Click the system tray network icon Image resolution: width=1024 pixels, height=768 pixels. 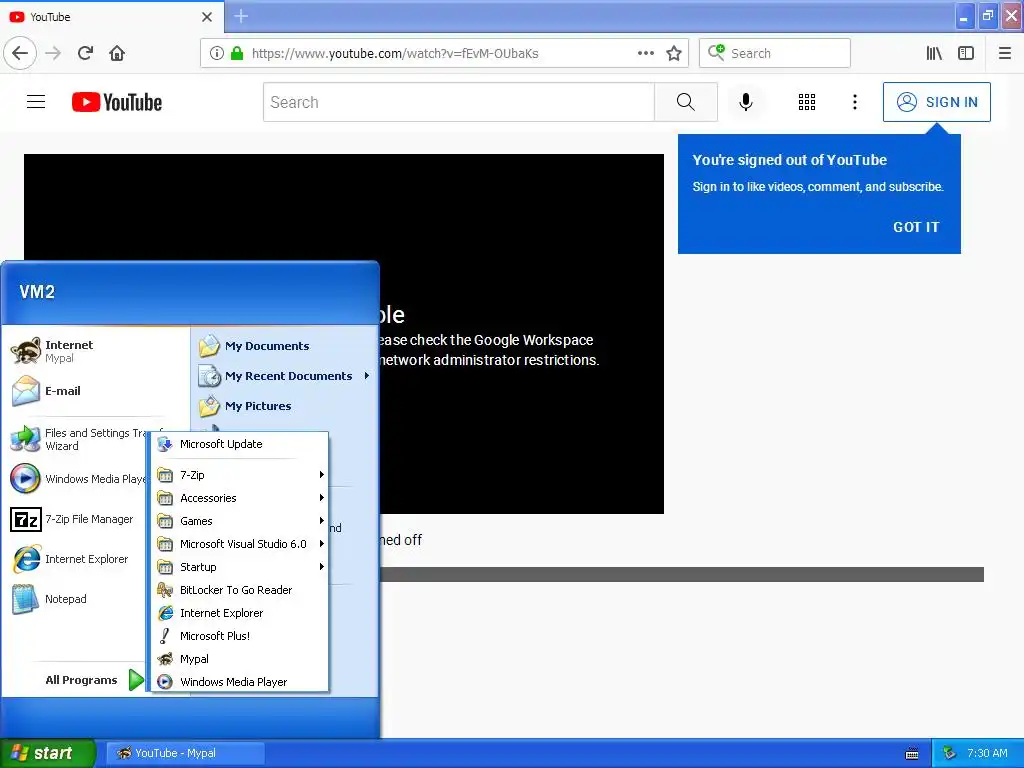click(950, 753)
